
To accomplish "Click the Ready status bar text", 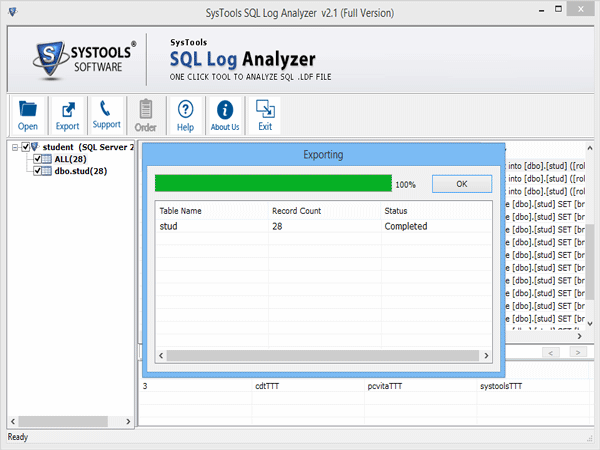I will [18, 437].
